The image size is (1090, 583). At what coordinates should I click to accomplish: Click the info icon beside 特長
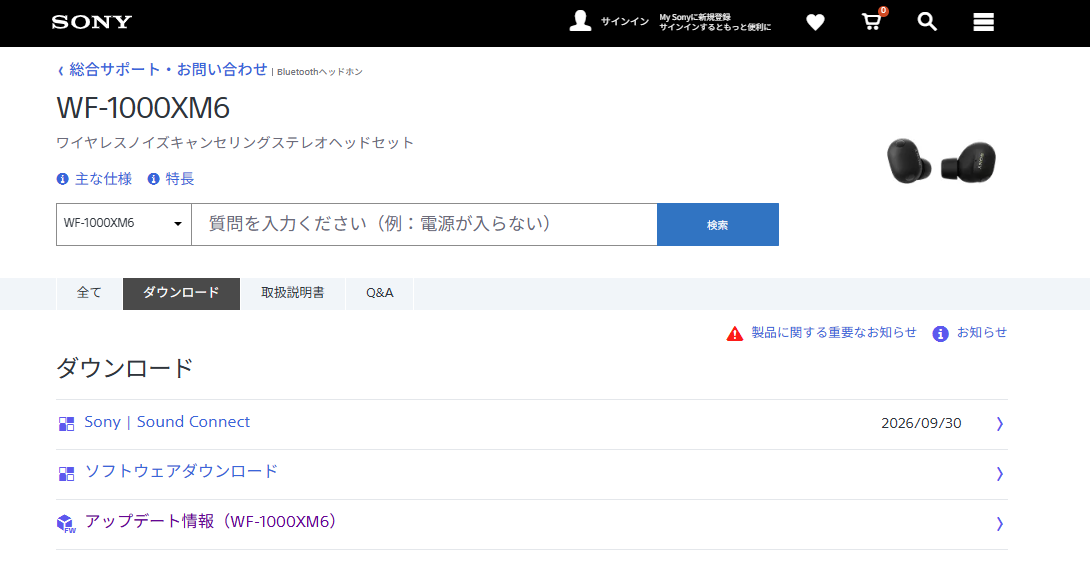click(x=154, y=179)
